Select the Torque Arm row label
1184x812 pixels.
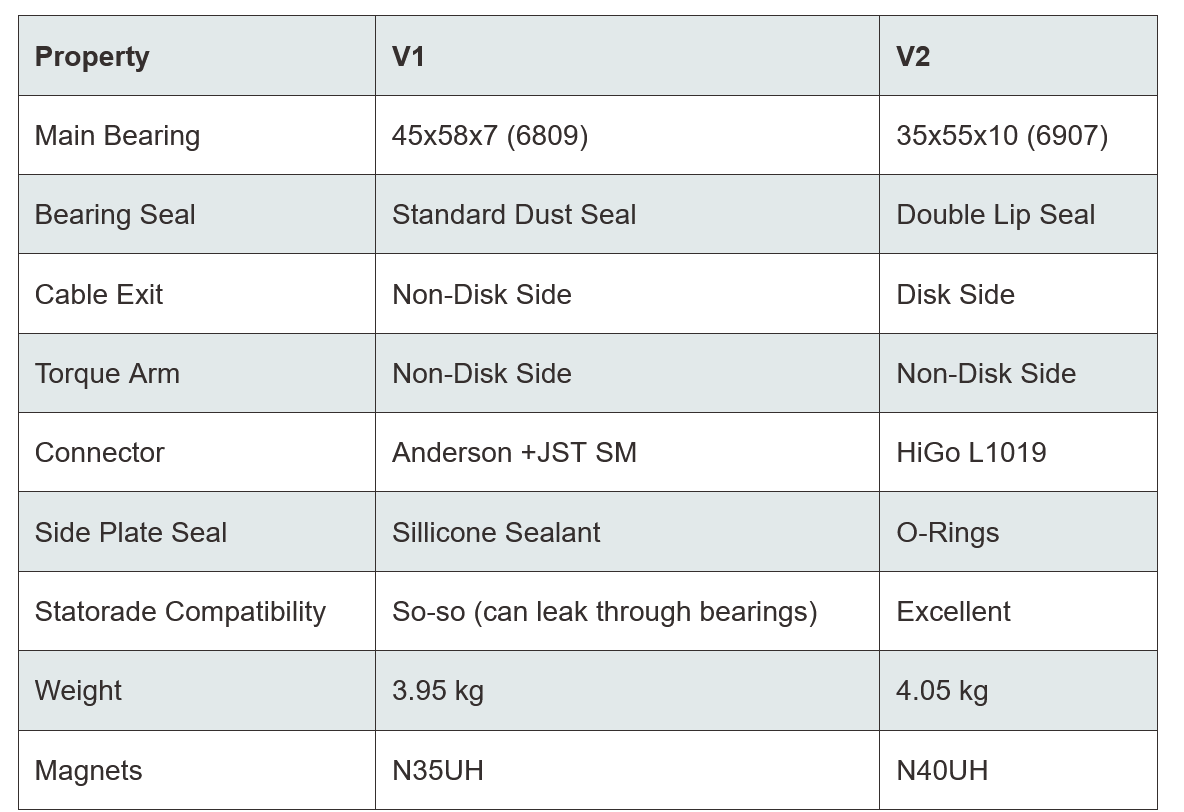107,374
